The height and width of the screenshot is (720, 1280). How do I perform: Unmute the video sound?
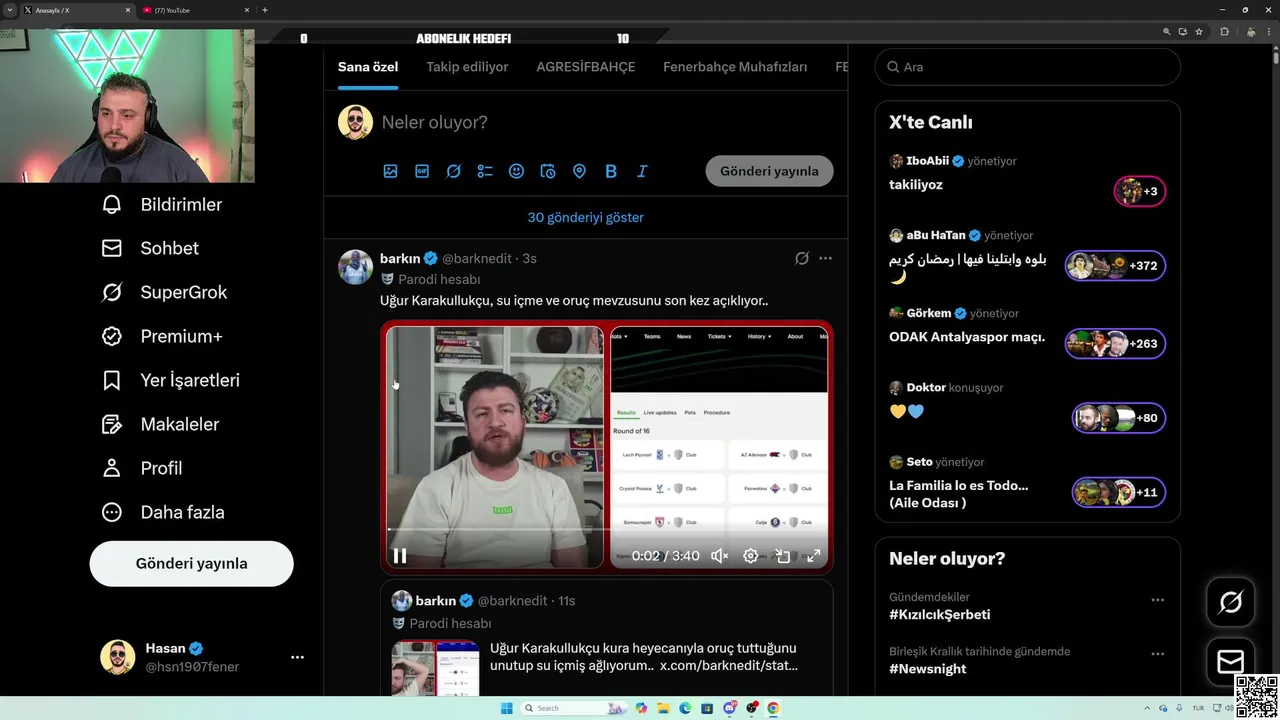tap(719, 556)
